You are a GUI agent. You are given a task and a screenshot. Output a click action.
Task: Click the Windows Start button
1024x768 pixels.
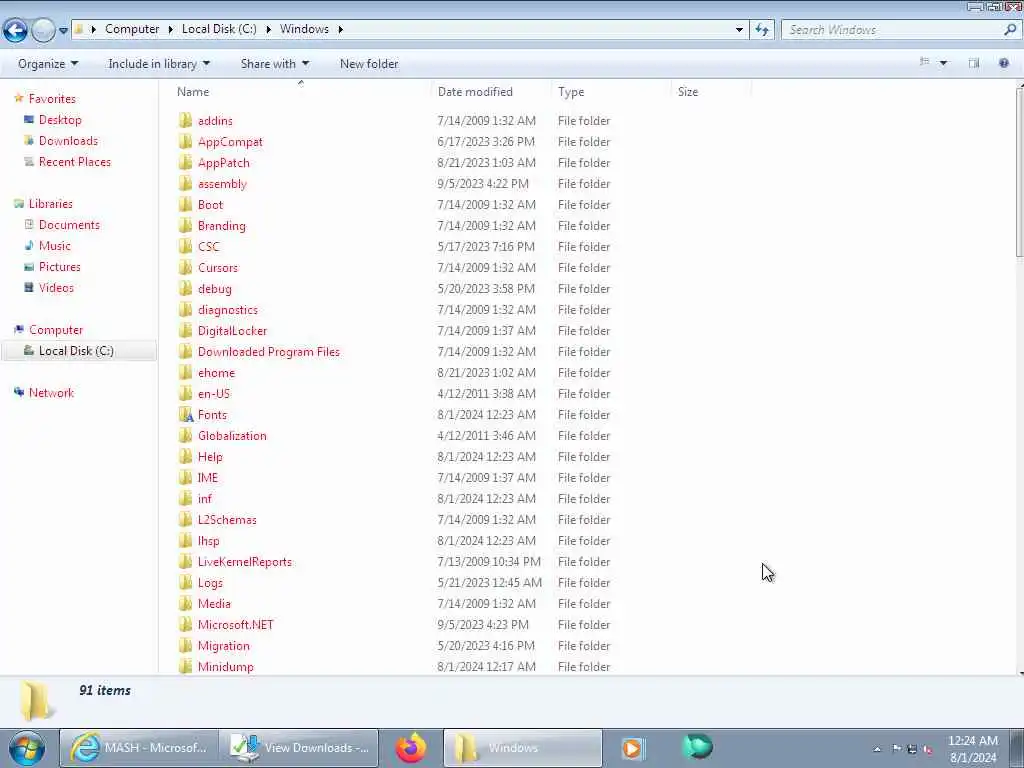click(x=27, y=748)
